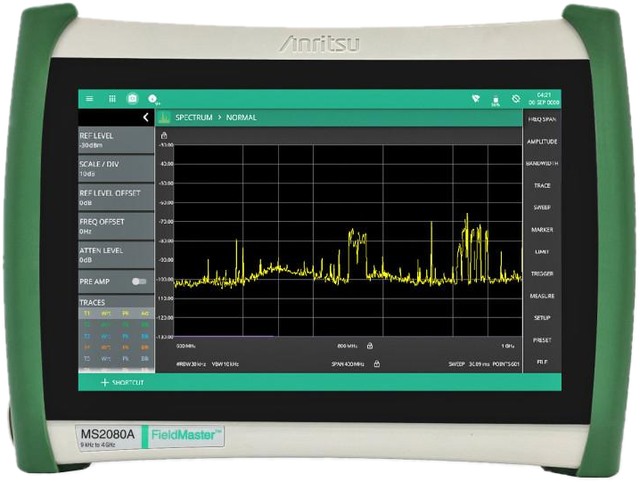Click the lock icon beside SPAN 400 MHz

[x=377, y=363]
